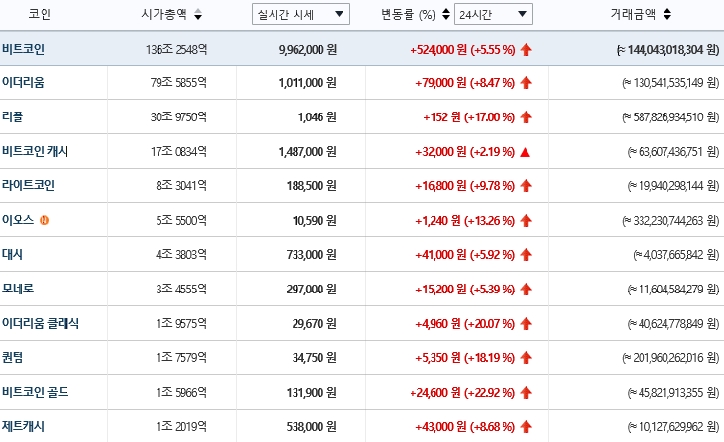Click the red up arrow in the 이더리움 클래식 row
Screen dimensions: 724x442
526,324
